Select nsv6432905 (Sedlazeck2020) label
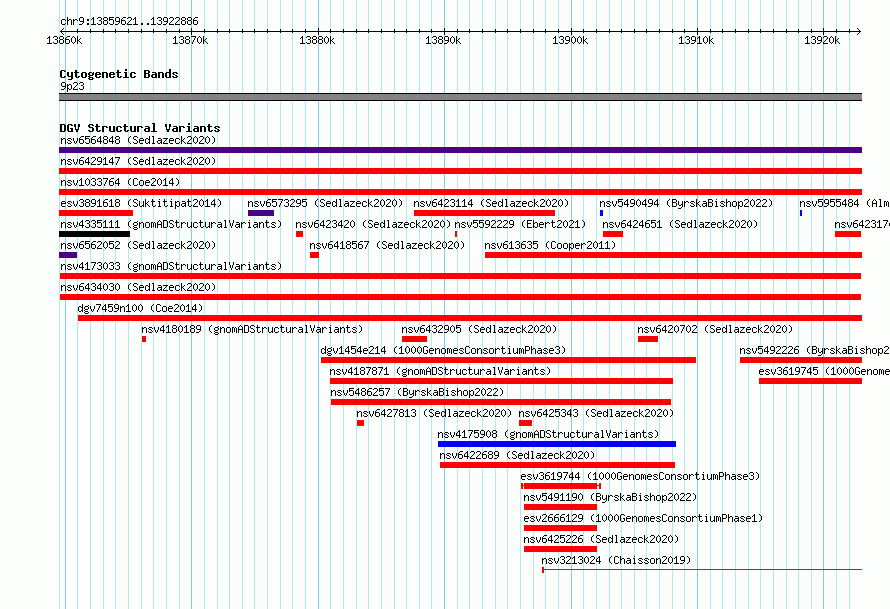 tap(479, 329)
